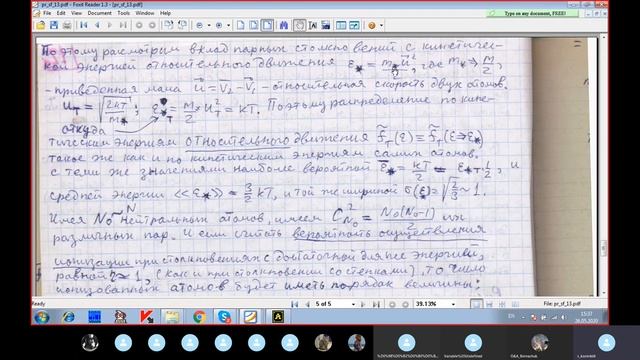Click the scroll-up arrow at document right edge

(x=604, y=37)
